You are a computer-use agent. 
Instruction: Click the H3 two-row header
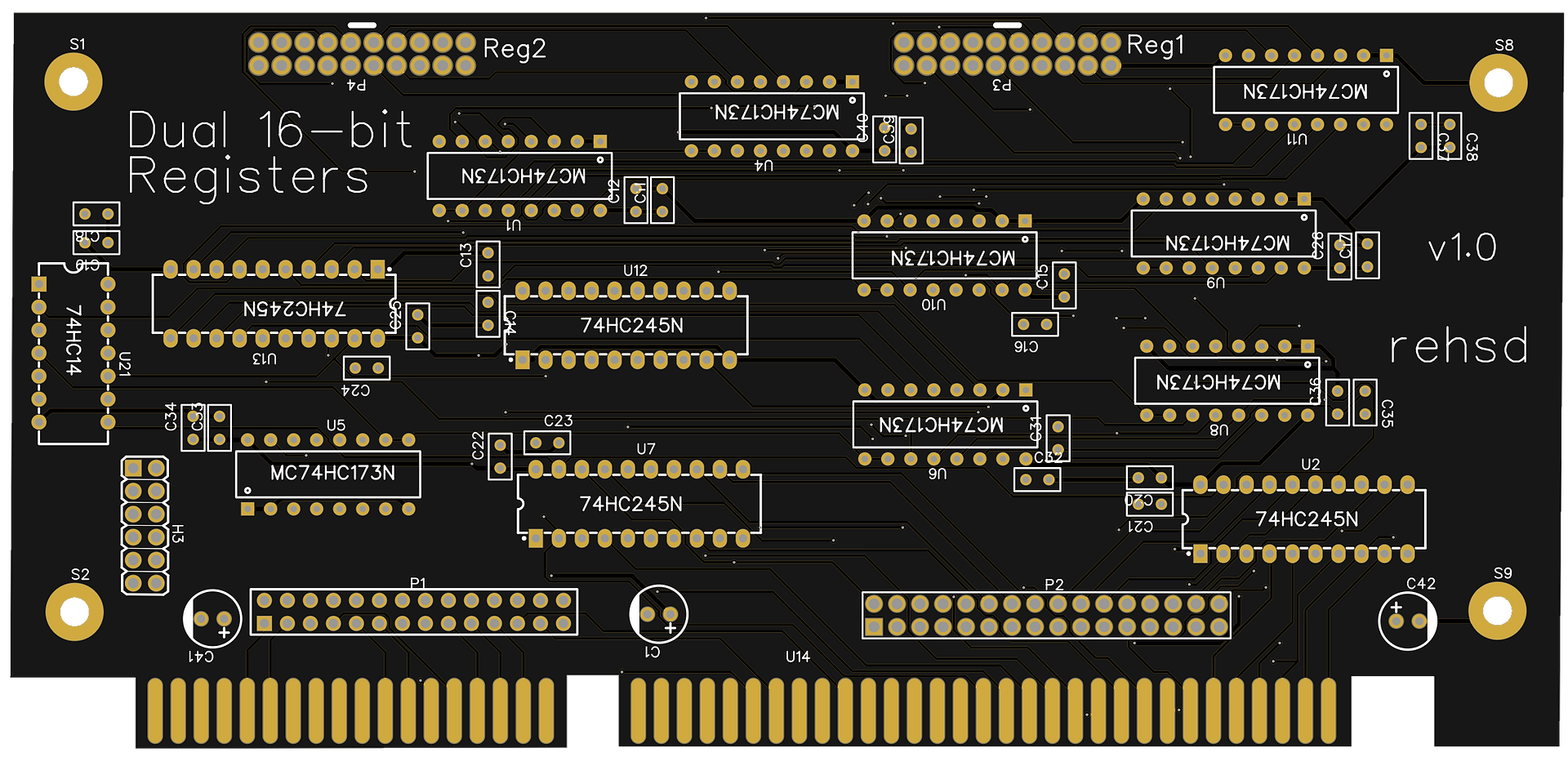click(145, 525)
